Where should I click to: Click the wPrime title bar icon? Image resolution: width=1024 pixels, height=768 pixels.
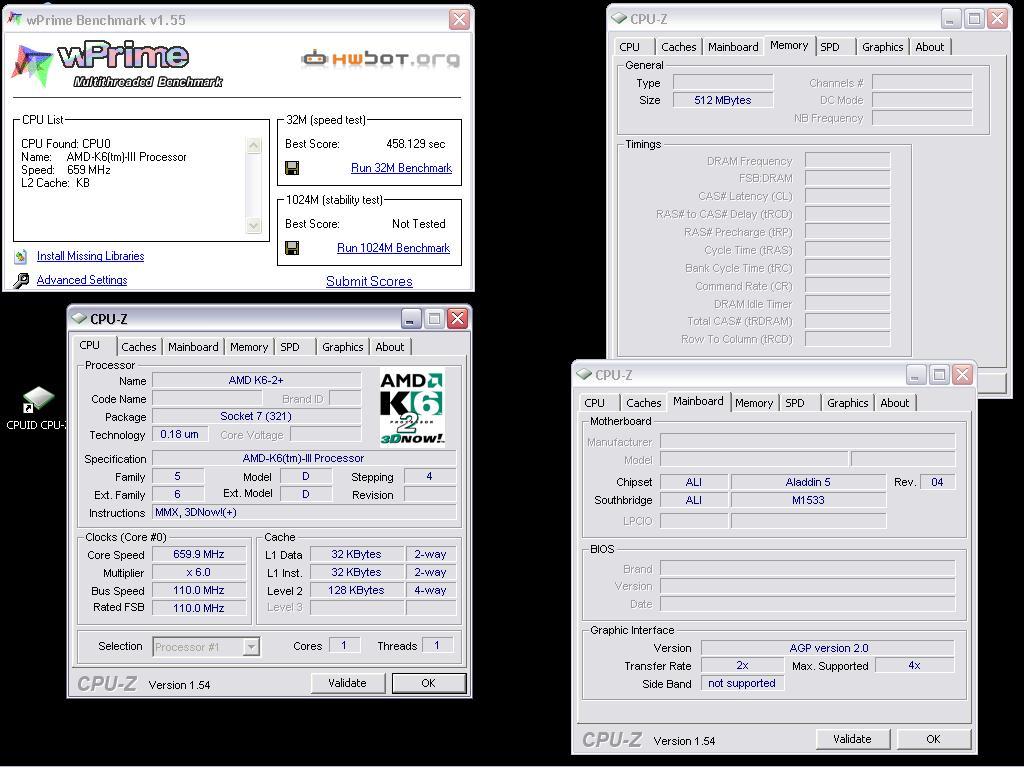[14, 20]
